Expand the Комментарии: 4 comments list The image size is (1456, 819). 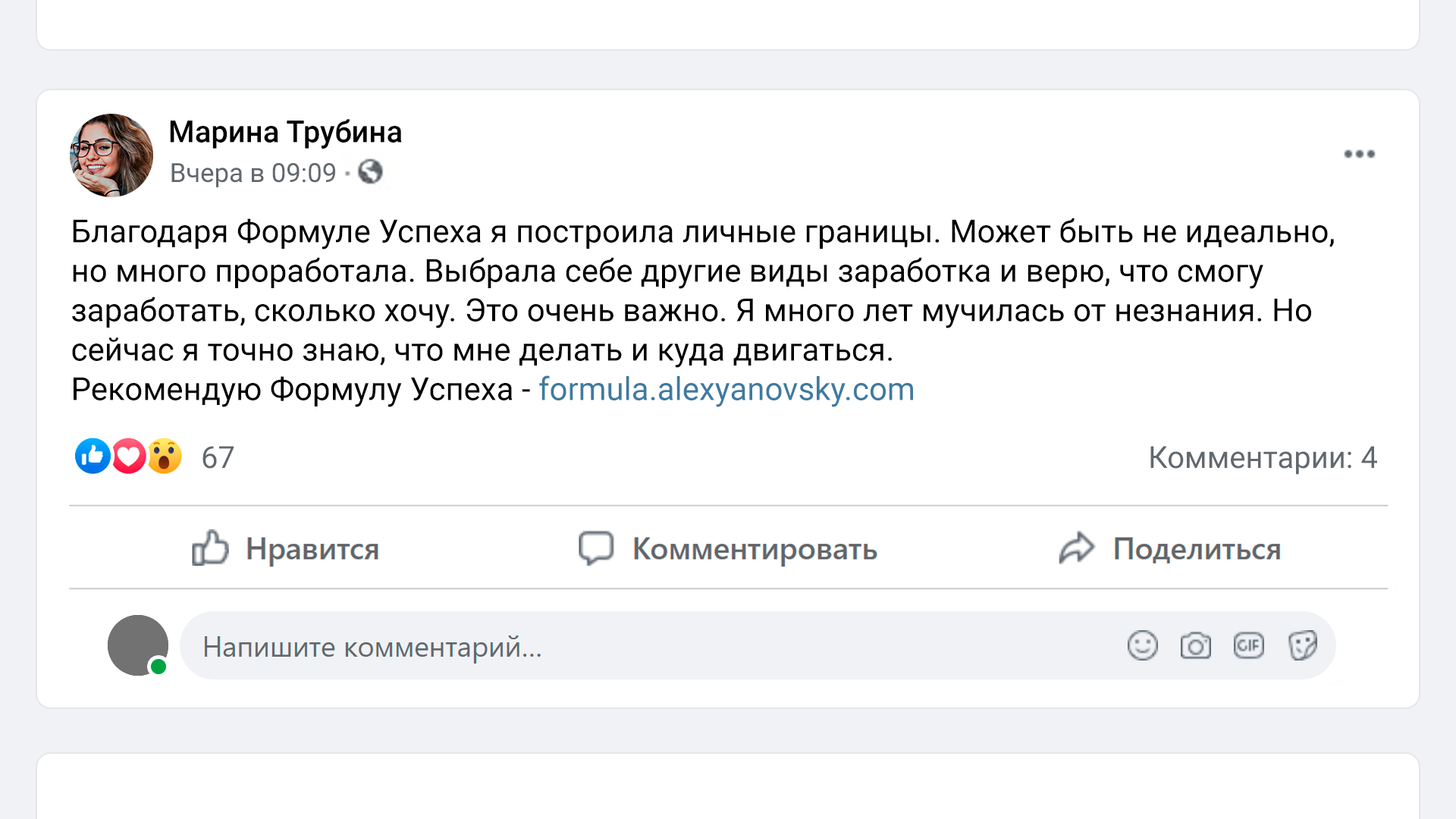pos(1262,458)
